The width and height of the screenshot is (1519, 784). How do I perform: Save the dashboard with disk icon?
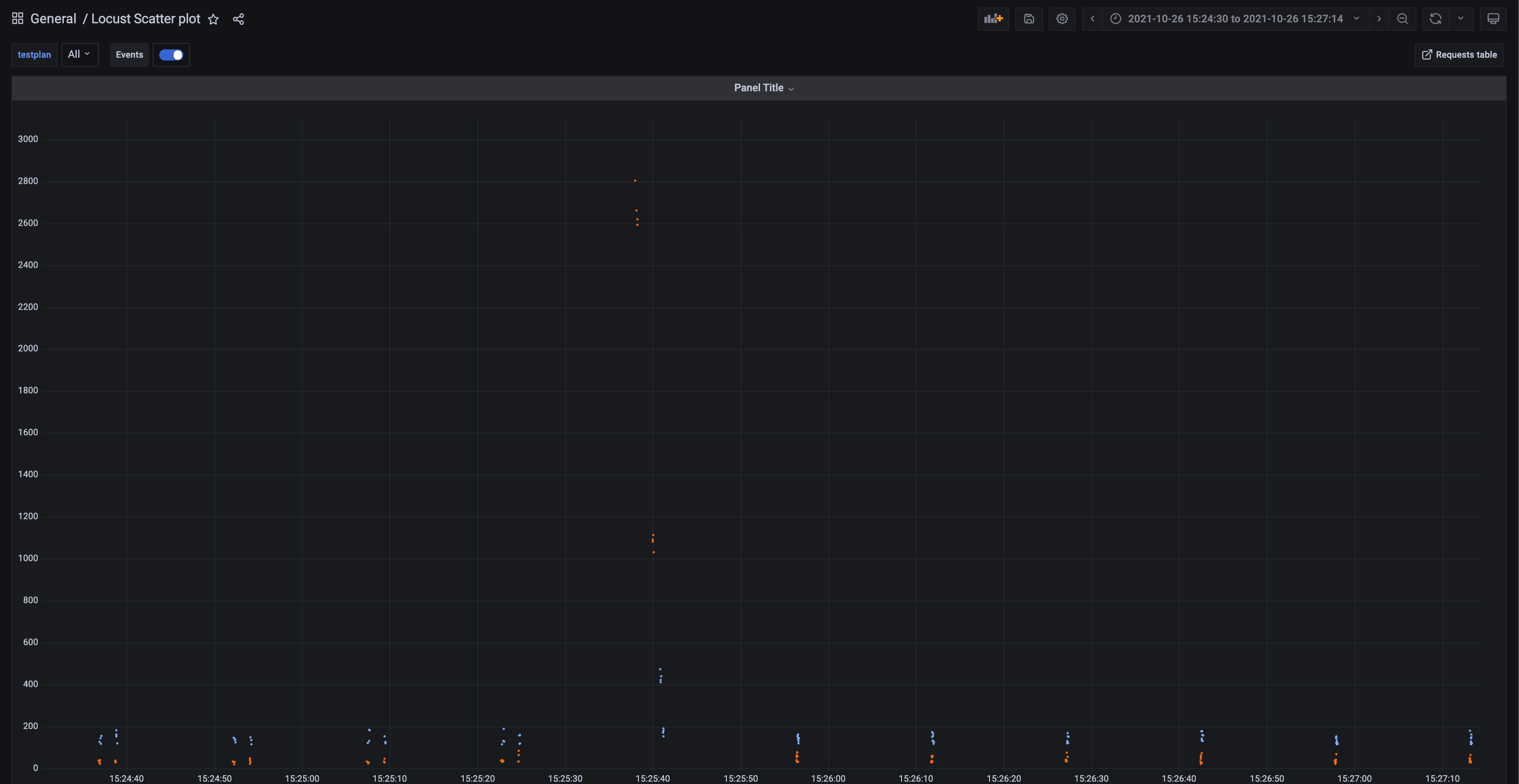[1028, 19]
